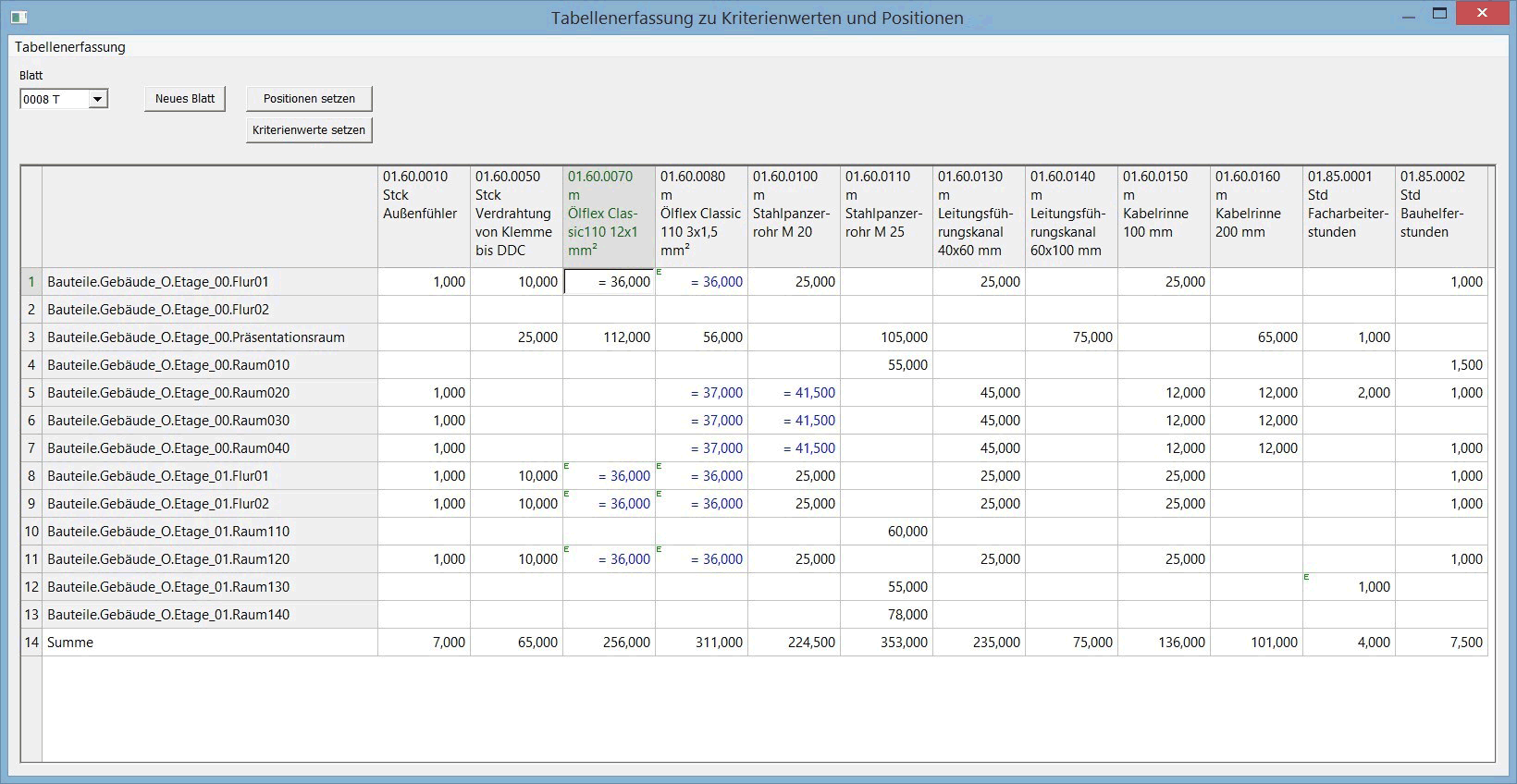The width and height of the screenshot is (1517, 784).
Task: Select the 78,000 cell in Raum140 row
Action: coord(886,615)
